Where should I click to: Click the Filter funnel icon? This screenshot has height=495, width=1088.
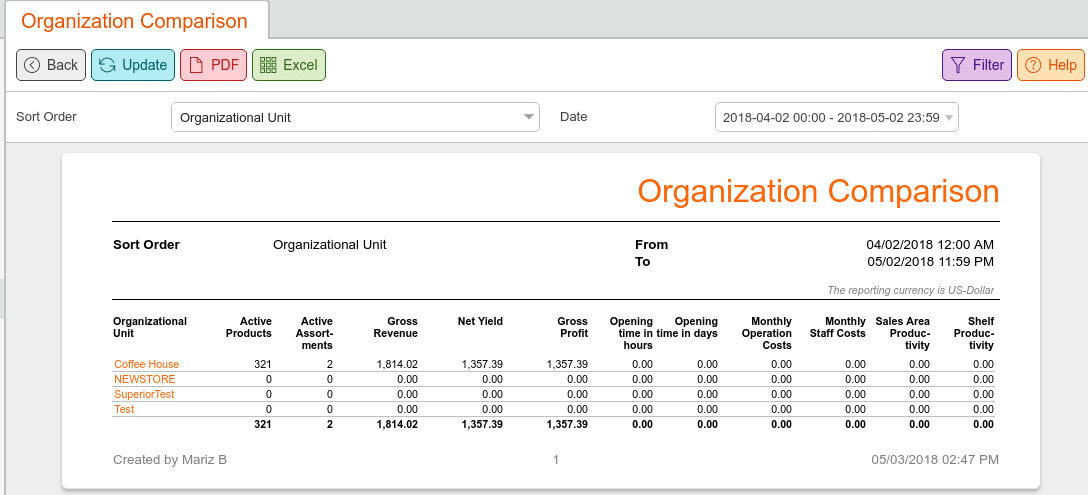pos(958,65)
